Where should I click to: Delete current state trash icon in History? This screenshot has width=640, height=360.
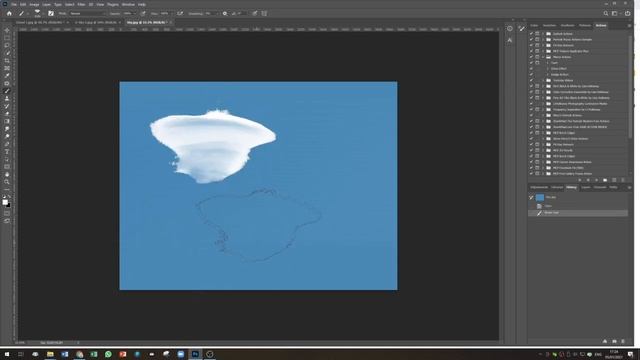pyautogui.click(x=623, y=341)
